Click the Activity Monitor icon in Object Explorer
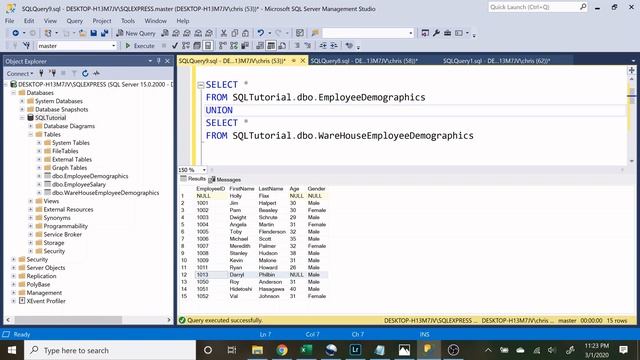640x360 pixels. pos(96,73)
